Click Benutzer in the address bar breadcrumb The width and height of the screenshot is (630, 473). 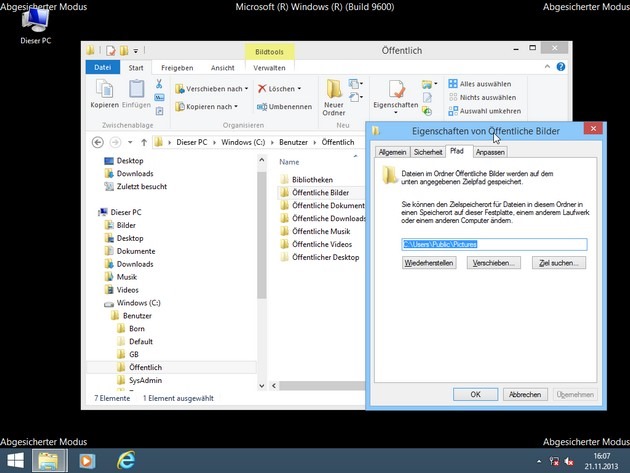pyautogui.click(x=293, y=142)
